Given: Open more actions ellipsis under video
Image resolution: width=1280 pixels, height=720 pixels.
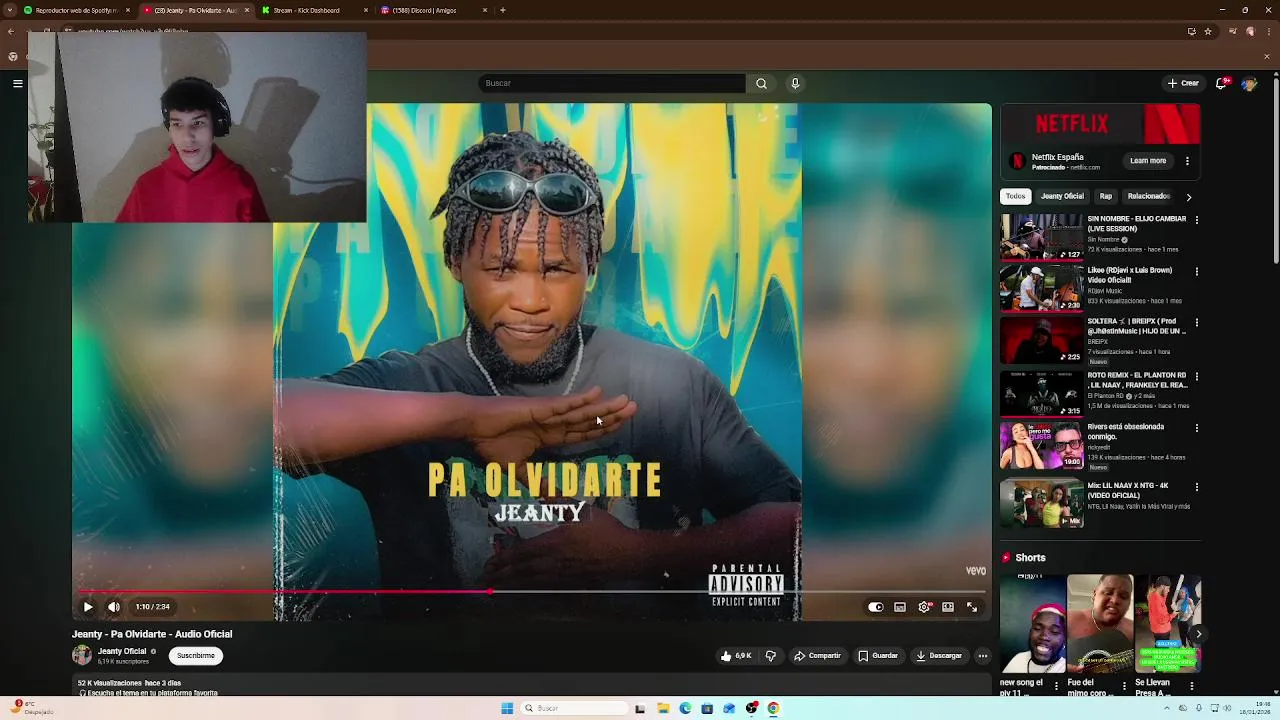Looking at the screenshot, I should pos(983,656).
